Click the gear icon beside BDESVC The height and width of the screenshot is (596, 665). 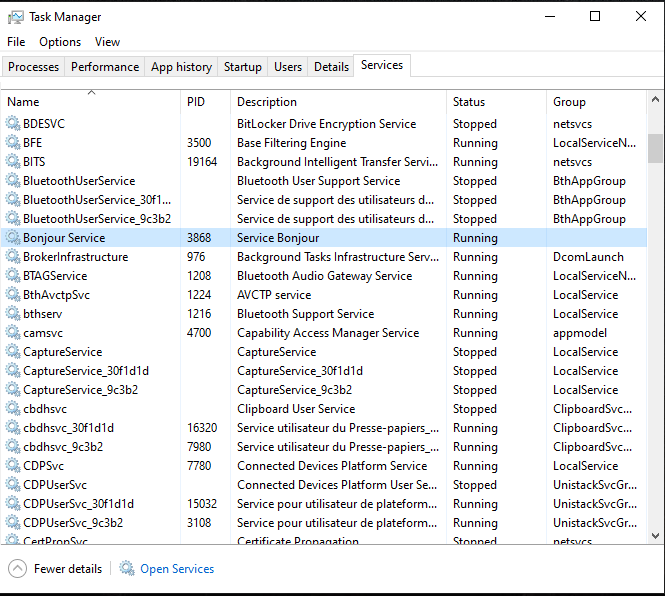point(13,123)
